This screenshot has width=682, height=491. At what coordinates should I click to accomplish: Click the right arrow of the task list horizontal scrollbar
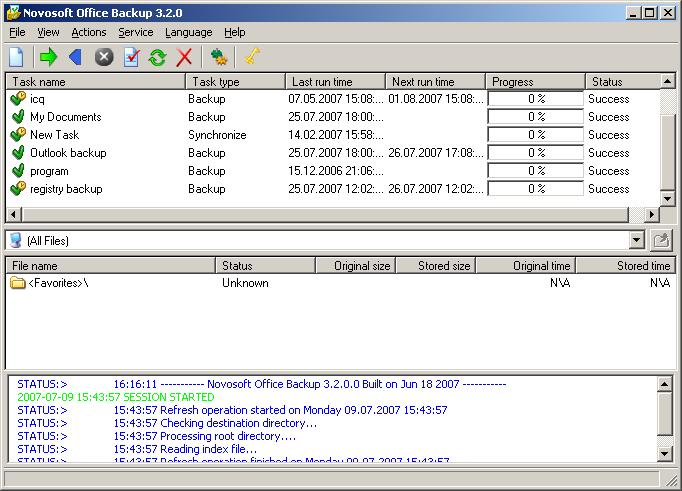coord(651,214)
